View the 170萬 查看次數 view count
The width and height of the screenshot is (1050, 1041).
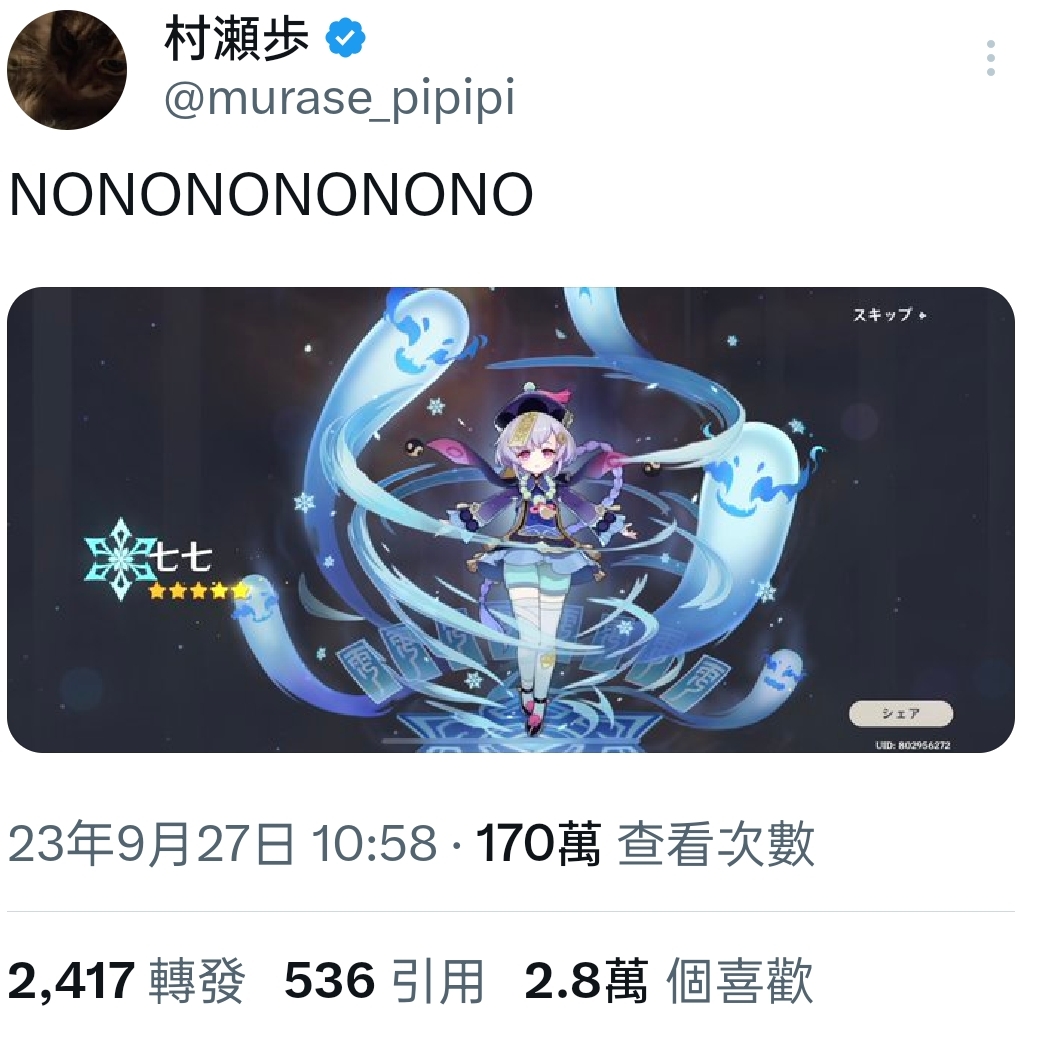click(645, 843)
